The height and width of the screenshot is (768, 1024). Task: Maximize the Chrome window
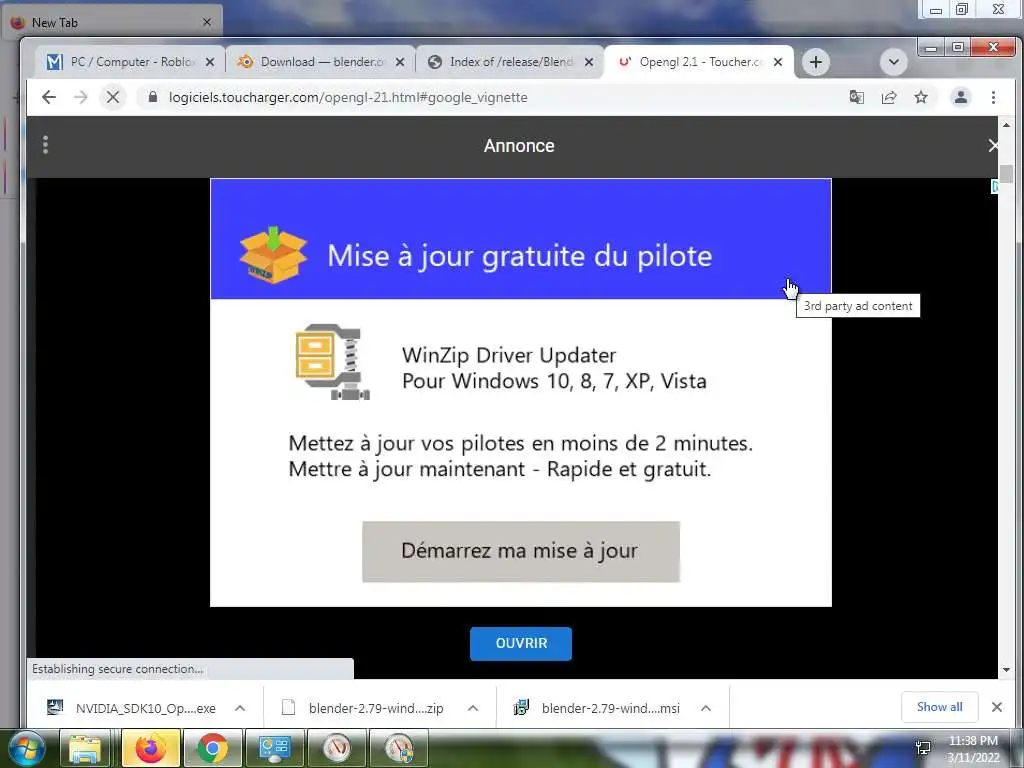(x=957, y=47)
